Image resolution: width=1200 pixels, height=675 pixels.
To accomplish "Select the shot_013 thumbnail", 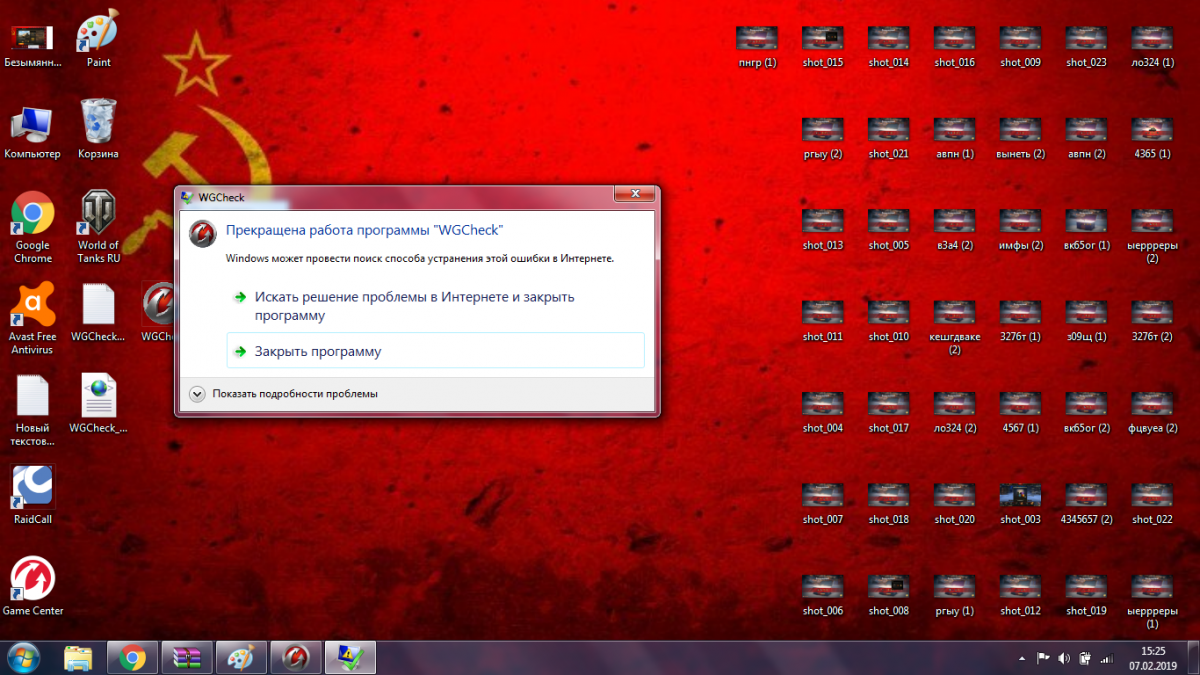I will [823, 230].
